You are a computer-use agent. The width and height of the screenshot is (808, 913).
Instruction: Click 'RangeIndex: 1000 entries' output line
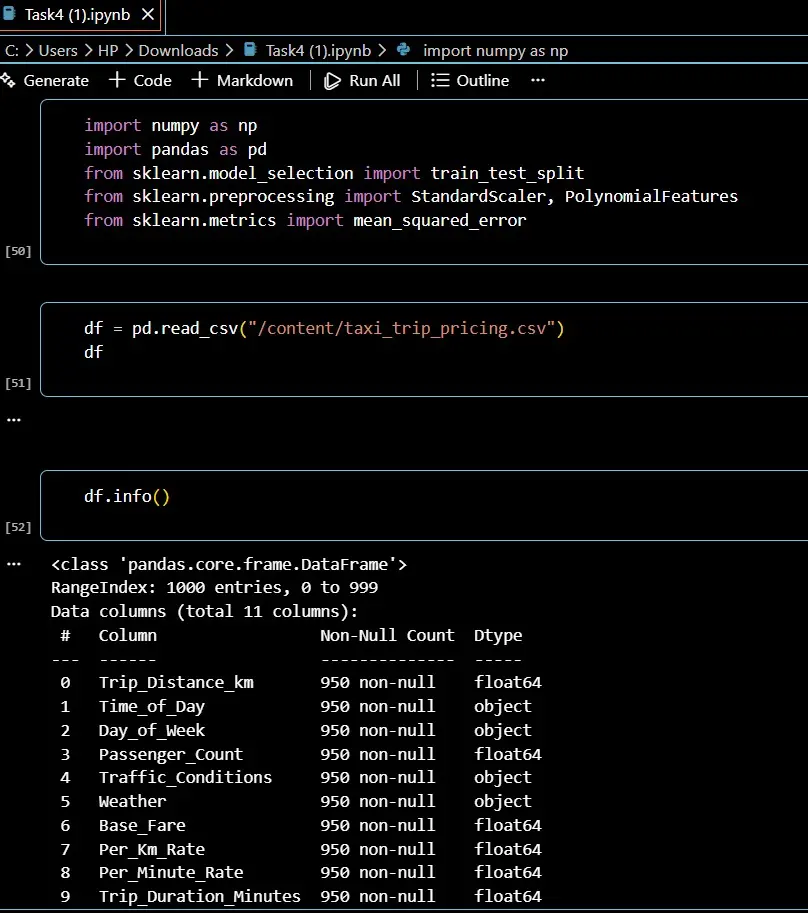(214, 588)
